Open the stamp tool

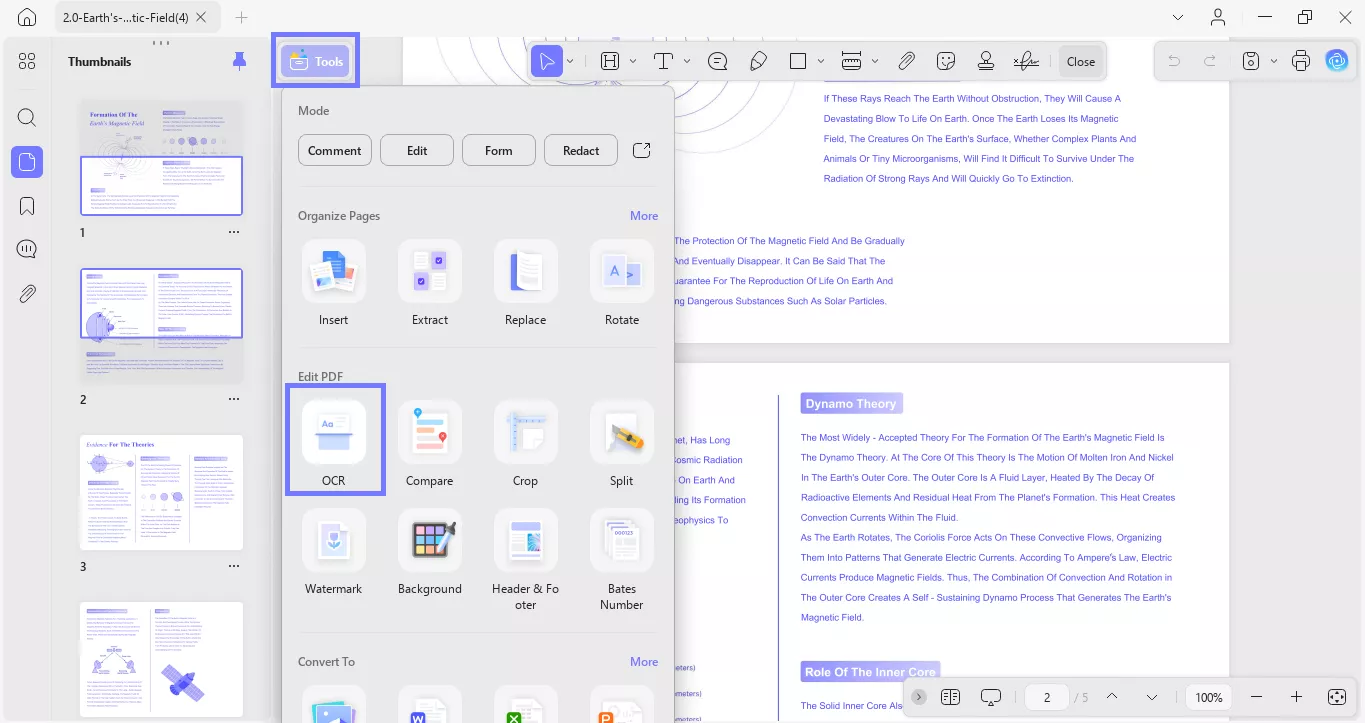pos(986,61)
